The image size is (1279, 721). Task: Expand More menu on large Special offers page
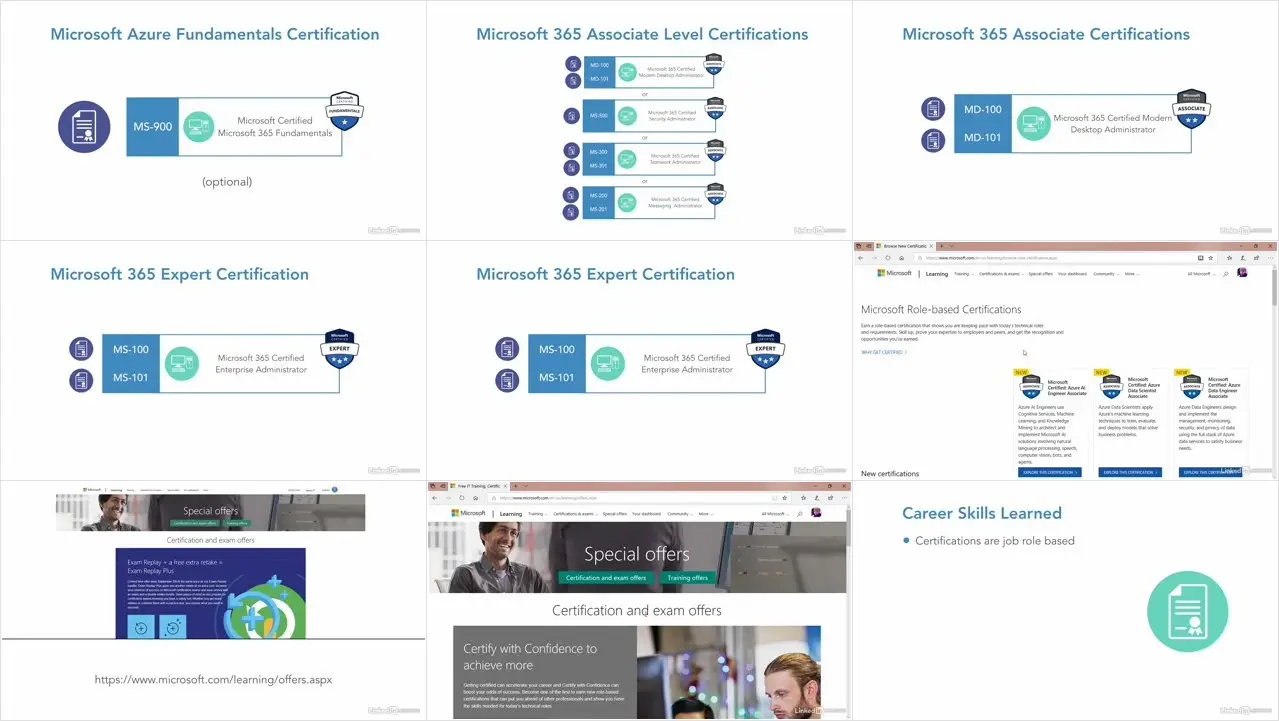coord(706,514)
